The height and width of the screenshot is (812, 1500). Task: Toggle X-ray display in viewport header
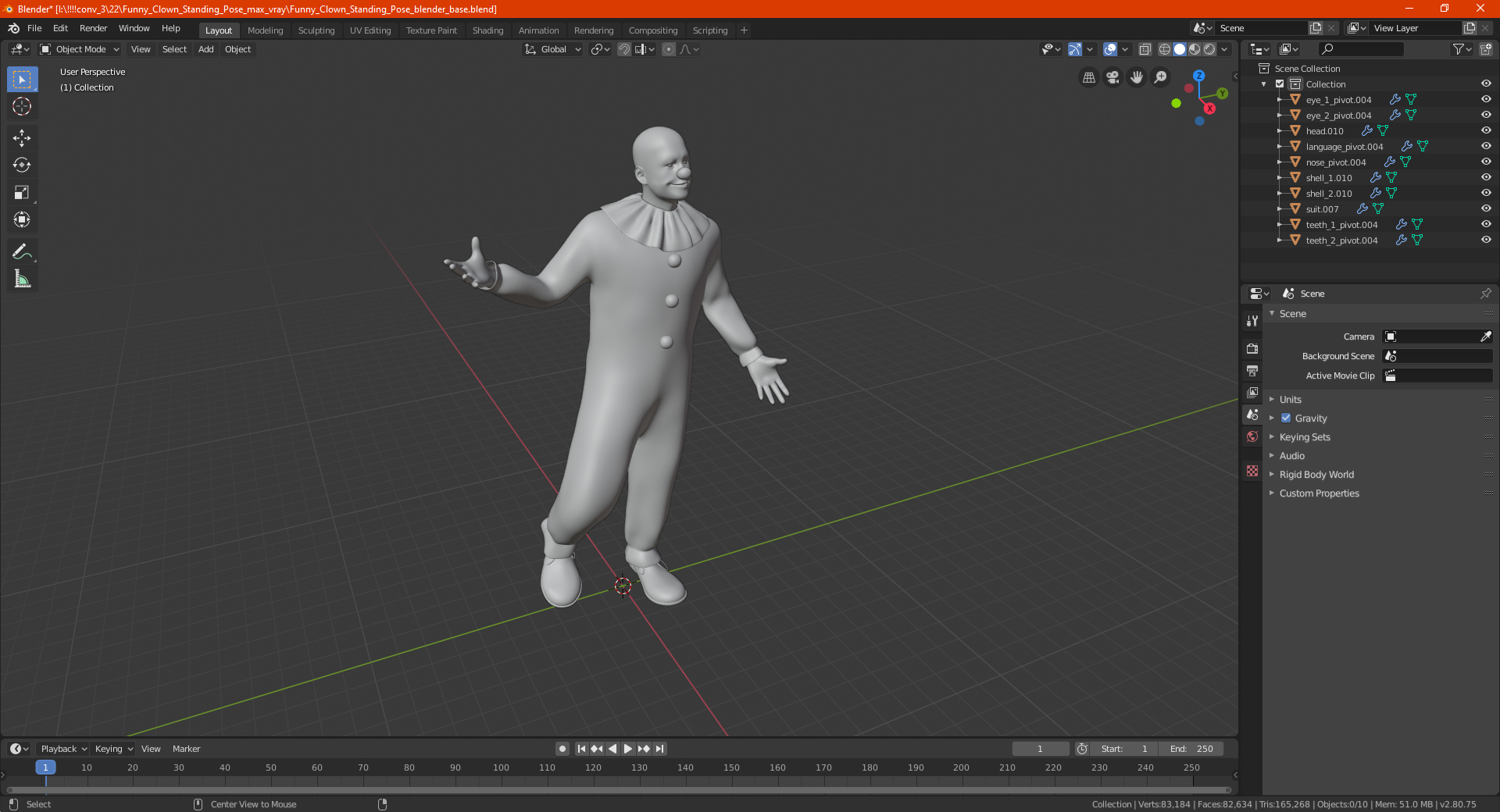pyautogui.click(x=1145, y=49)
